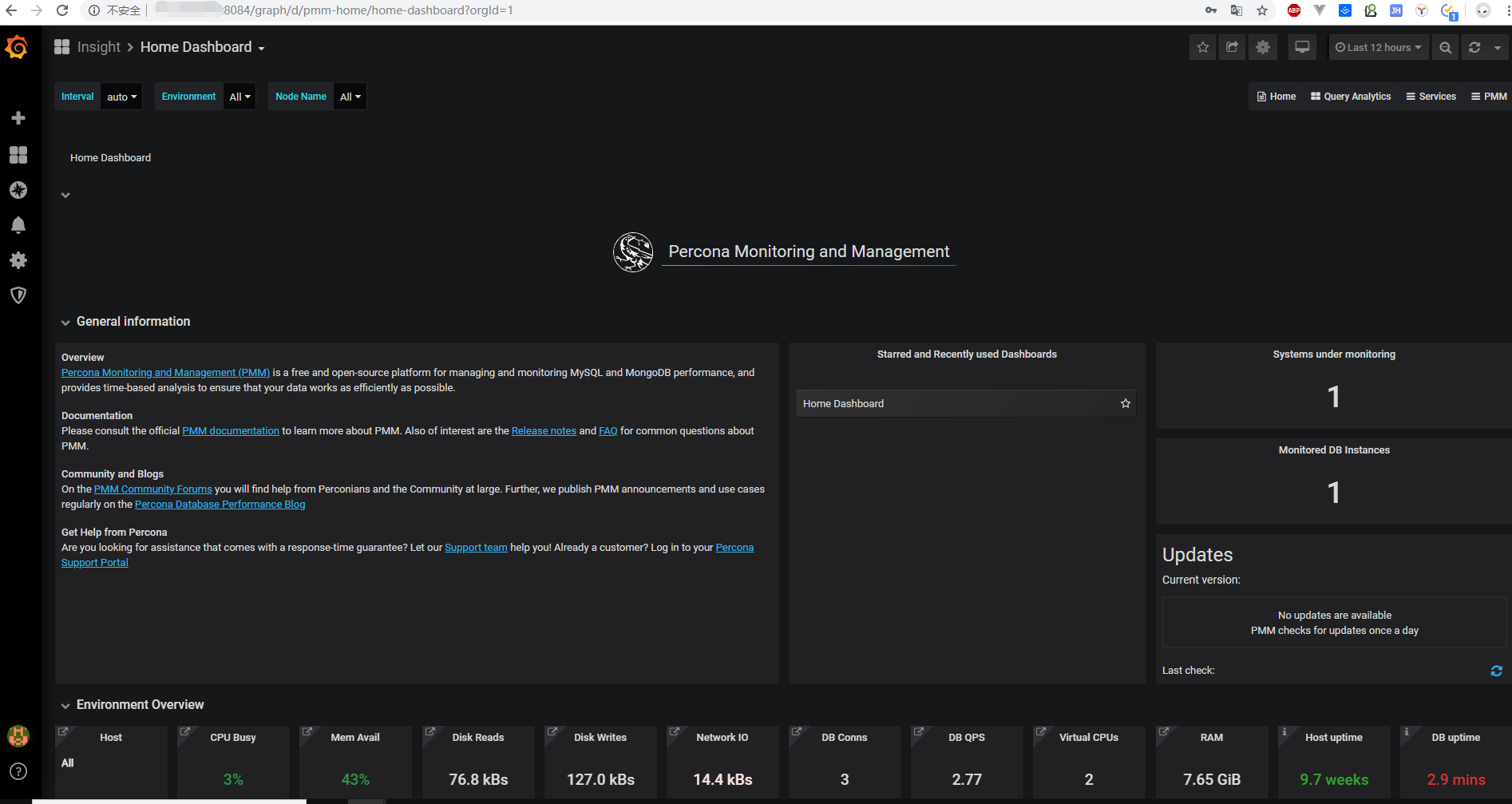1512x804 pixels.
Task: Star this dashboard in the top toolbar
Action: (1203, 47)
